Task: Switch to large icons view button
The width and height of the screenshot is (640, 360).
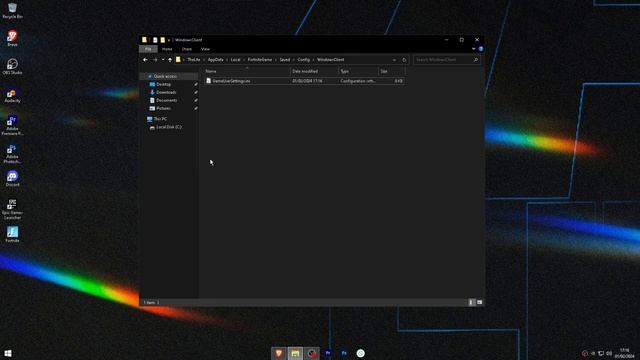Action: (x=480, y=302)
